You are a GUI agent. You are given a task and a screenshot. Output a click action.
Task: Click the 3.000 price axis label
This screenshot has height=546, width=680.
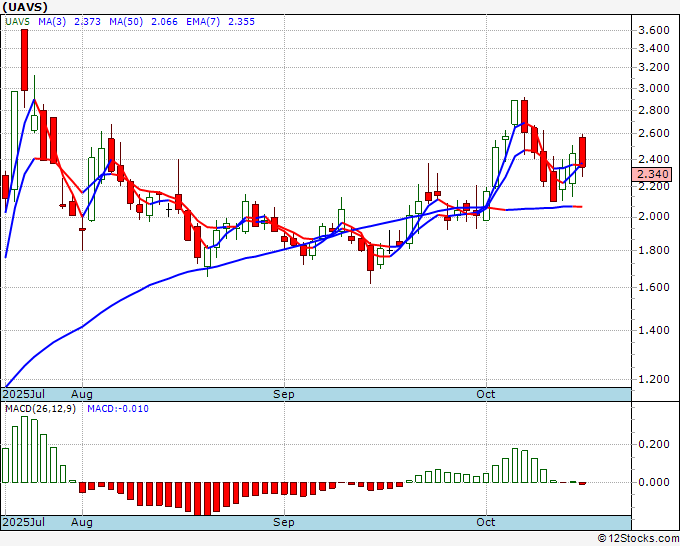654,88
